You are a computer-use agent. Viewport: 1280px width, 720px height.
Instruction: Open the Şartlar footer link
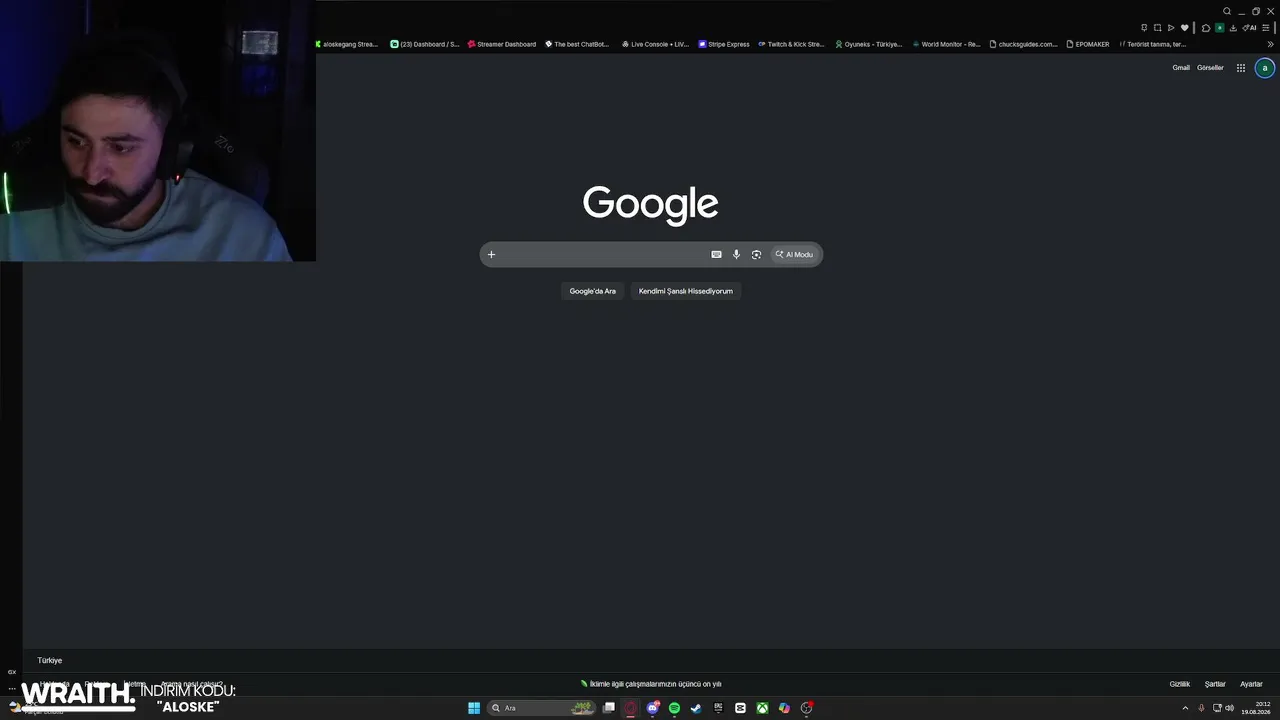point(1215,684)
